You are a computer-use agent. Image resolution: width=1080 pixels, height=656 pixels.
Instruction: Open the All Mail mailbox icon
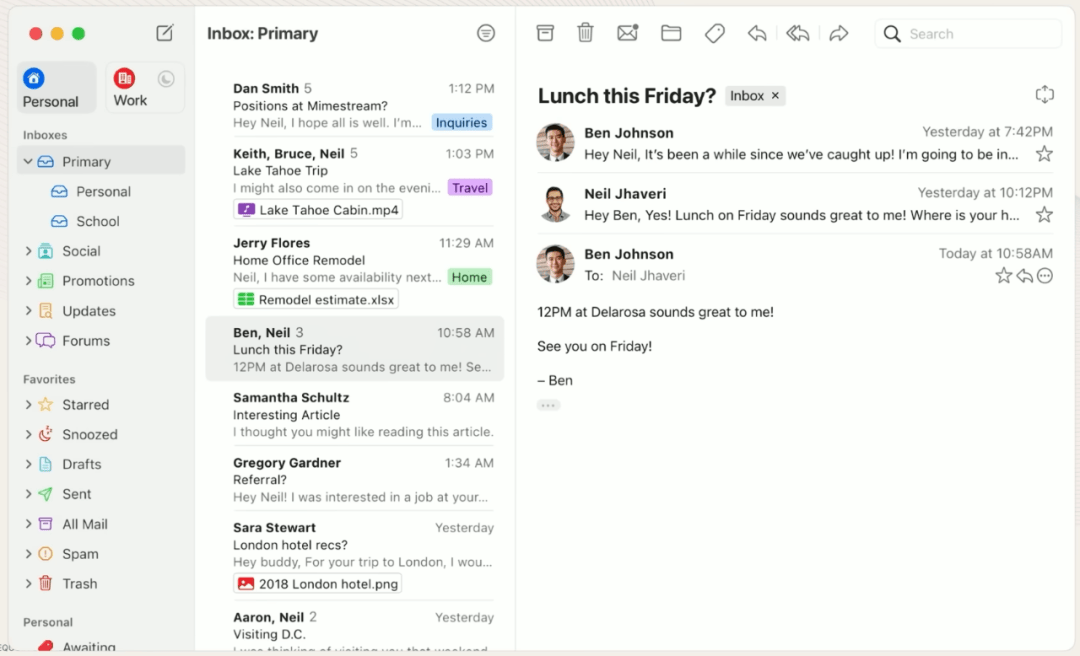click(x=45, y=524)
